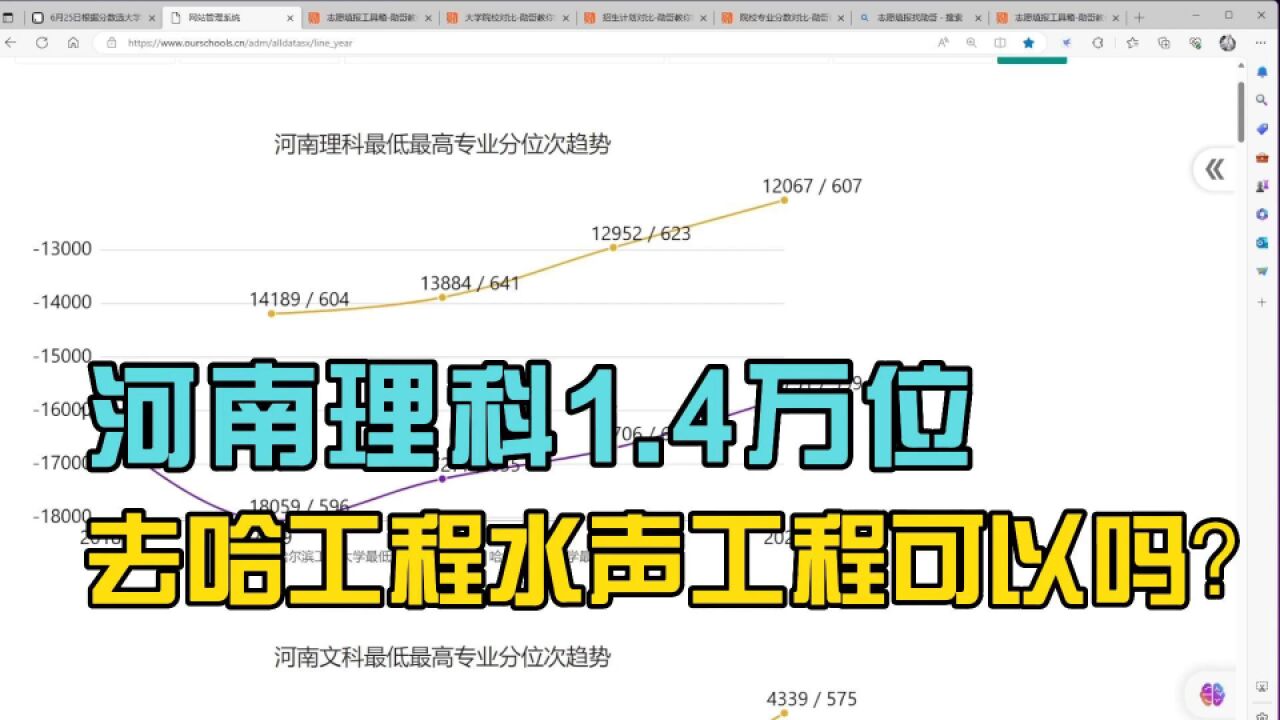Image resolution: width=1280 pixels, height=720 pixels.
Task: Click the -13000 axis label
Action: [62, 249]
